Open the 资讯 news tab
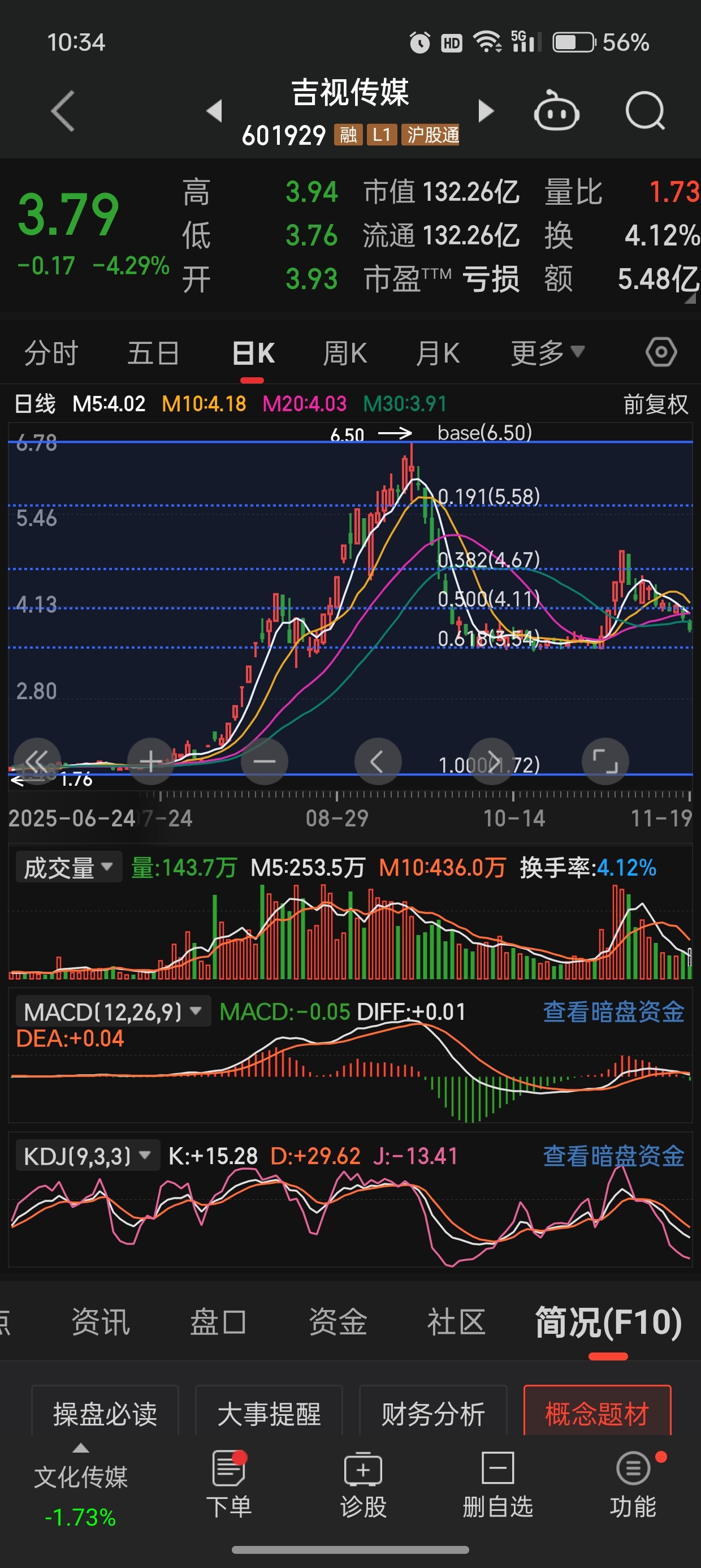The image size is (701, 1568). [101, 1321]
